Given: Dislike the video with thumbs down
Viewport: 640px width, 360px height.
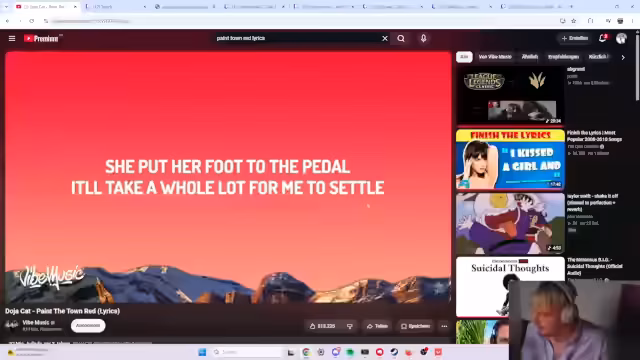Looking at the screenshot, I should pyautogui.click(x=350, y=326).
